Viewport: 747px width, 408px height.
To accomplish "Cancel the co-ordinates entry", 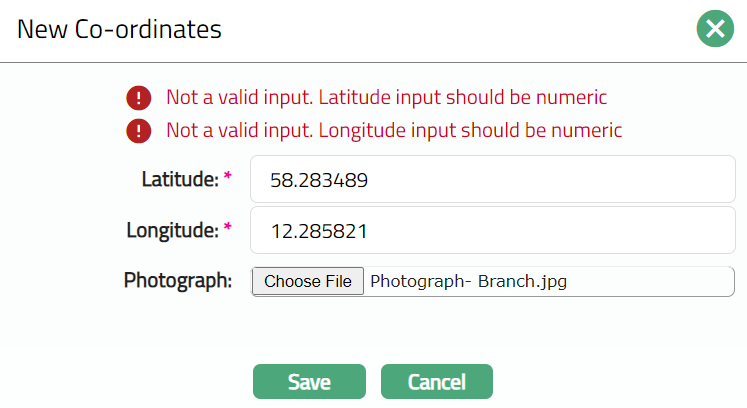I will tap(436, 382).
